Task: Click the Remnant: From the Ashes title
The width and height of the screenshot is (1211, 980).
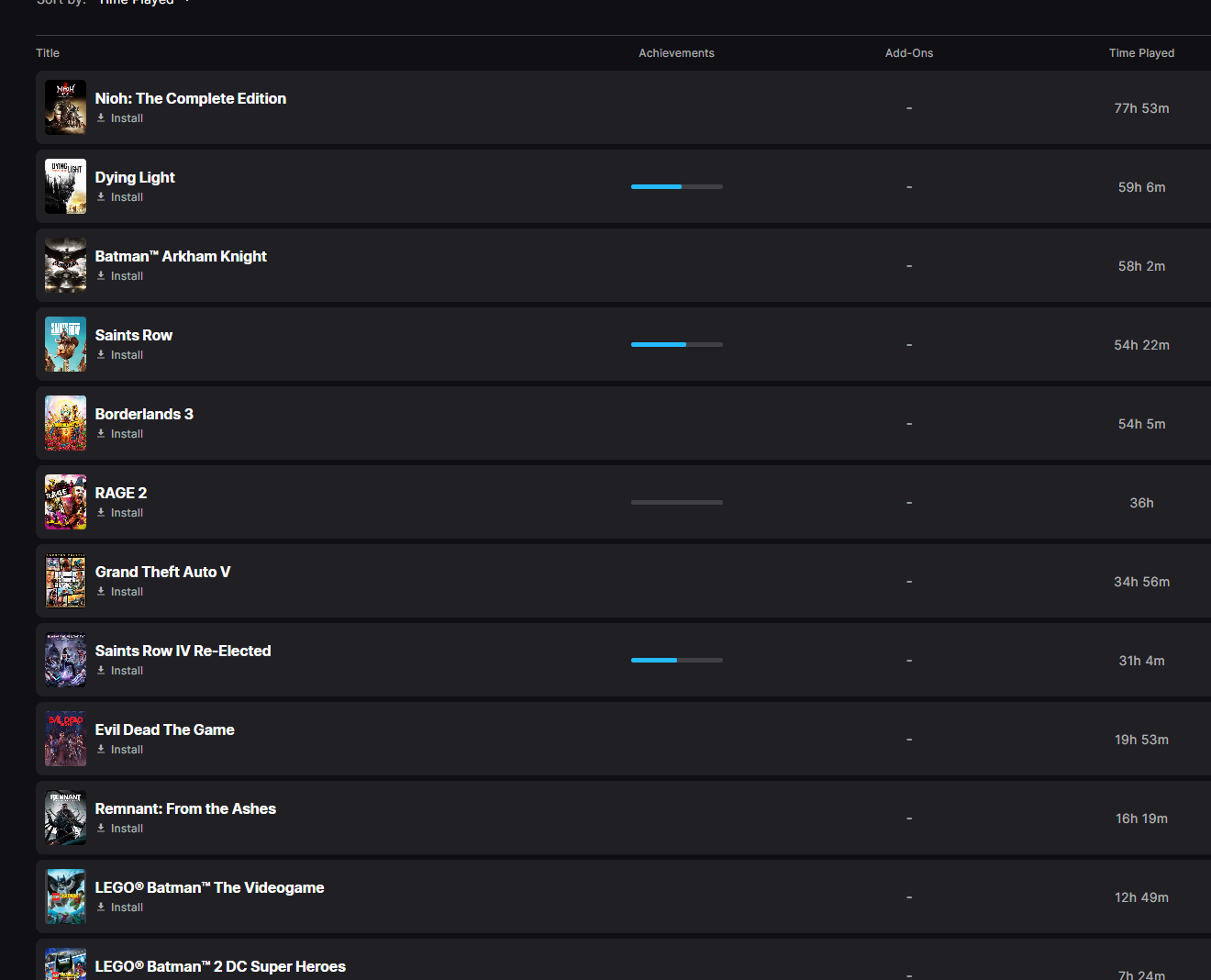Action: 185,808
